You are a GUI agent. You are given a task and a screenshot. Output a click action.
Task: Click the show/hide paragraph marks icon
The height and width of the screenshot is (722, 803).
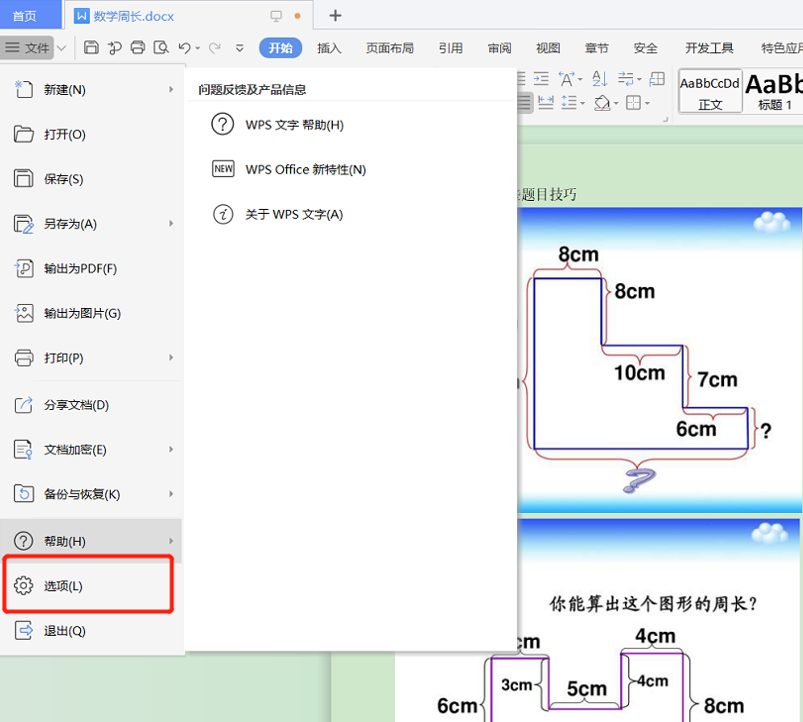(626, 79)
